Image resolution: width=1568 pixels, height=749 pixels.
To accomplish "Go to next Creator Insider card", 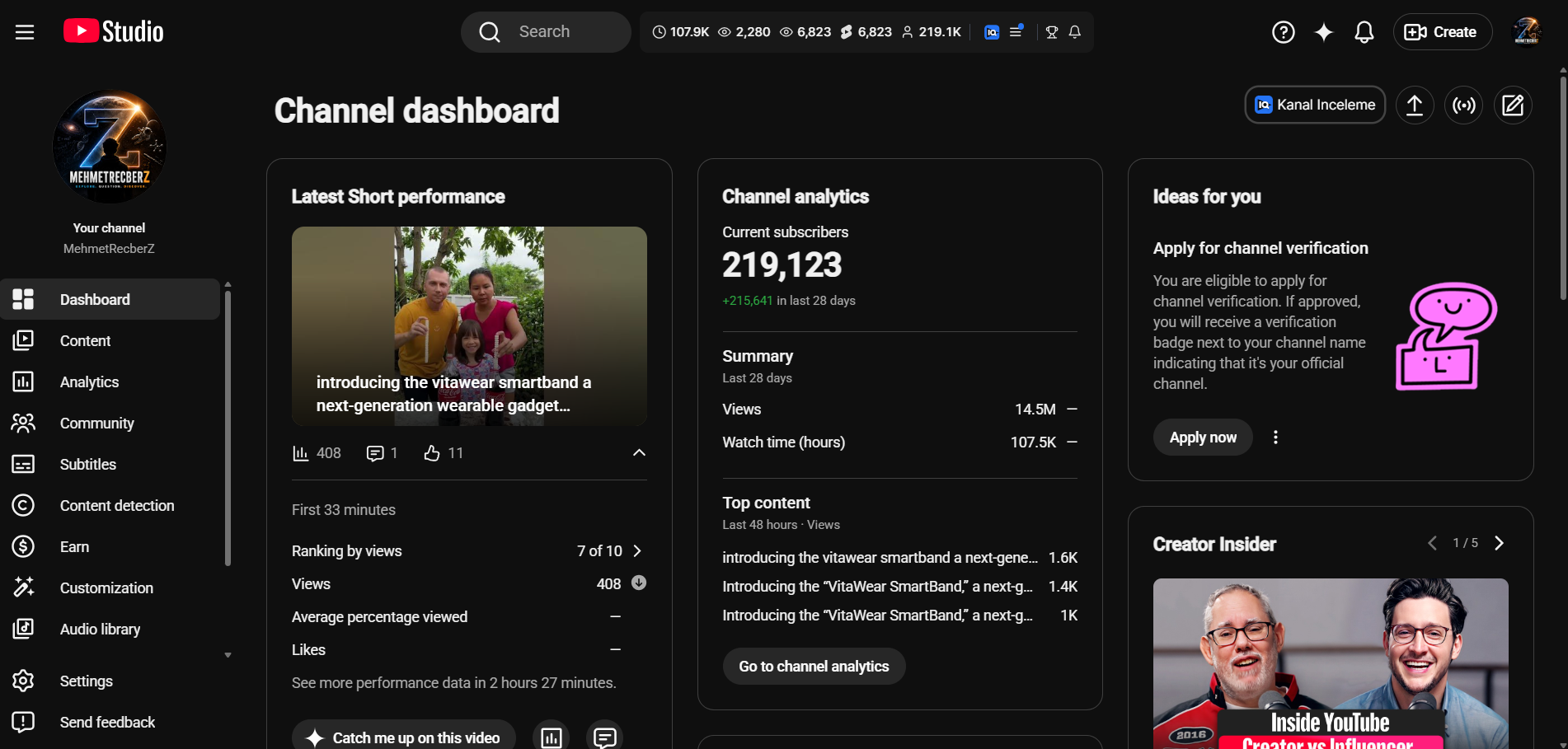I will tap(1500, 543).
